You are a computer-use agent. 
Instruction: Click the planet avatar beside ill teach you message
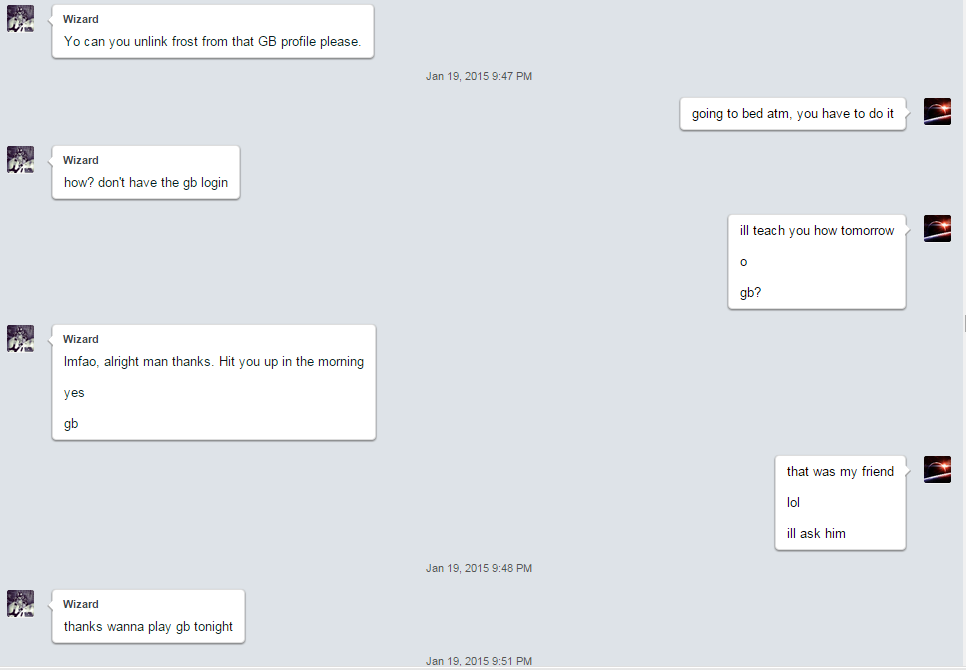pyautogui.click(x=937, y=228)
